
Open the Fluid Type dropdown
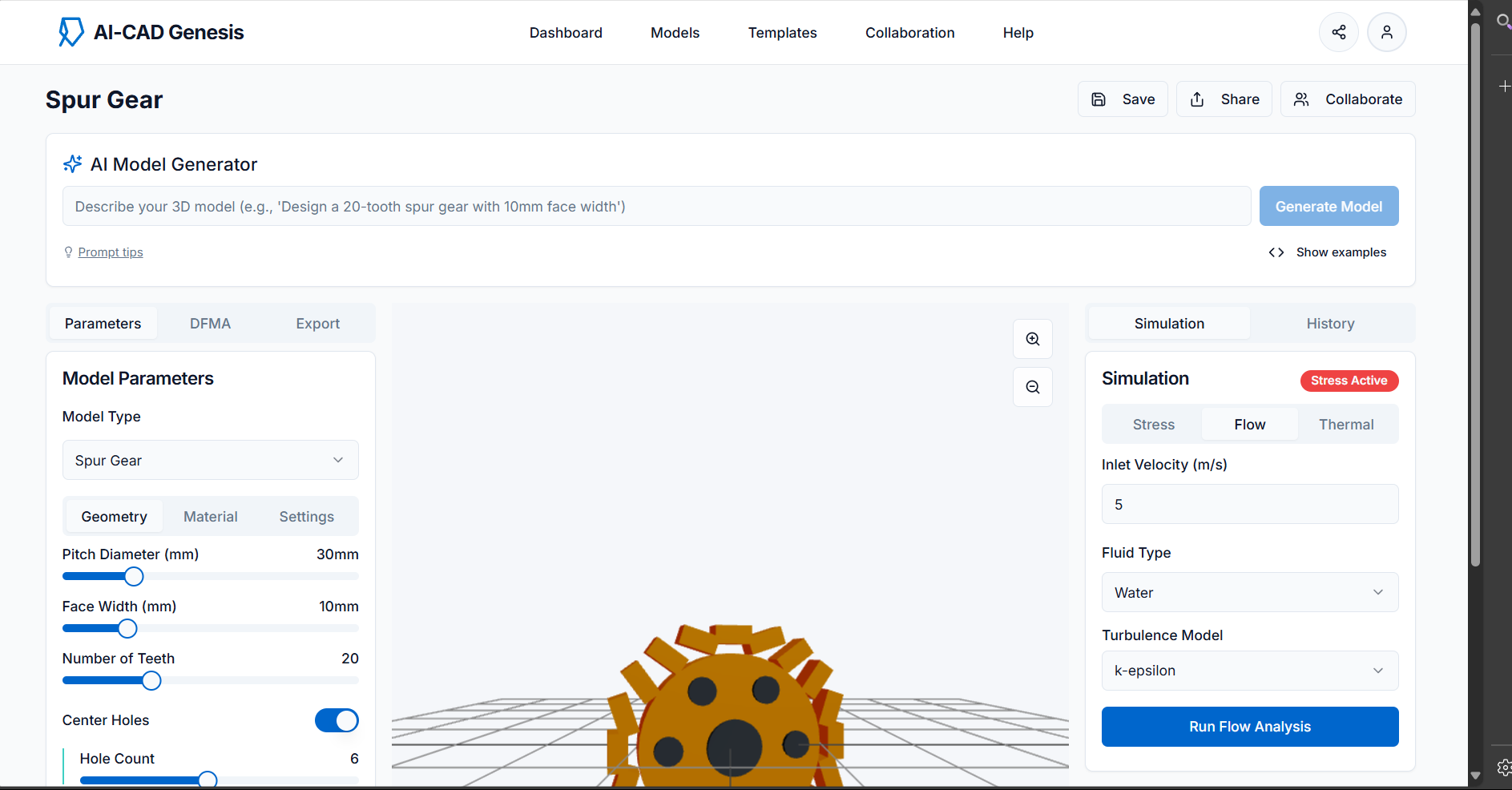point(1249,592)
